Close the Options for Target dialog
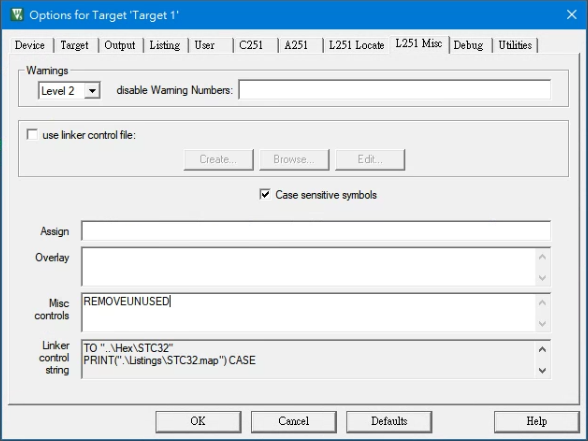Image resolution: width=588 pixels, height=441 pixels. coord(572,15)
